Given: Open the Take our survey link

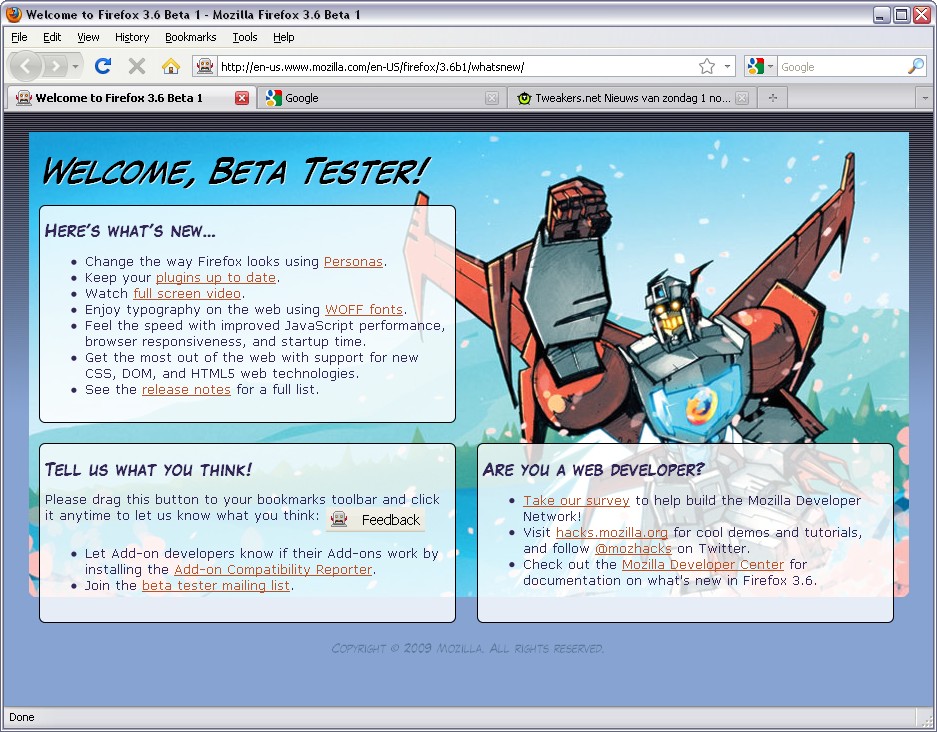Looking at the screenshot, I should coord(577,501).
